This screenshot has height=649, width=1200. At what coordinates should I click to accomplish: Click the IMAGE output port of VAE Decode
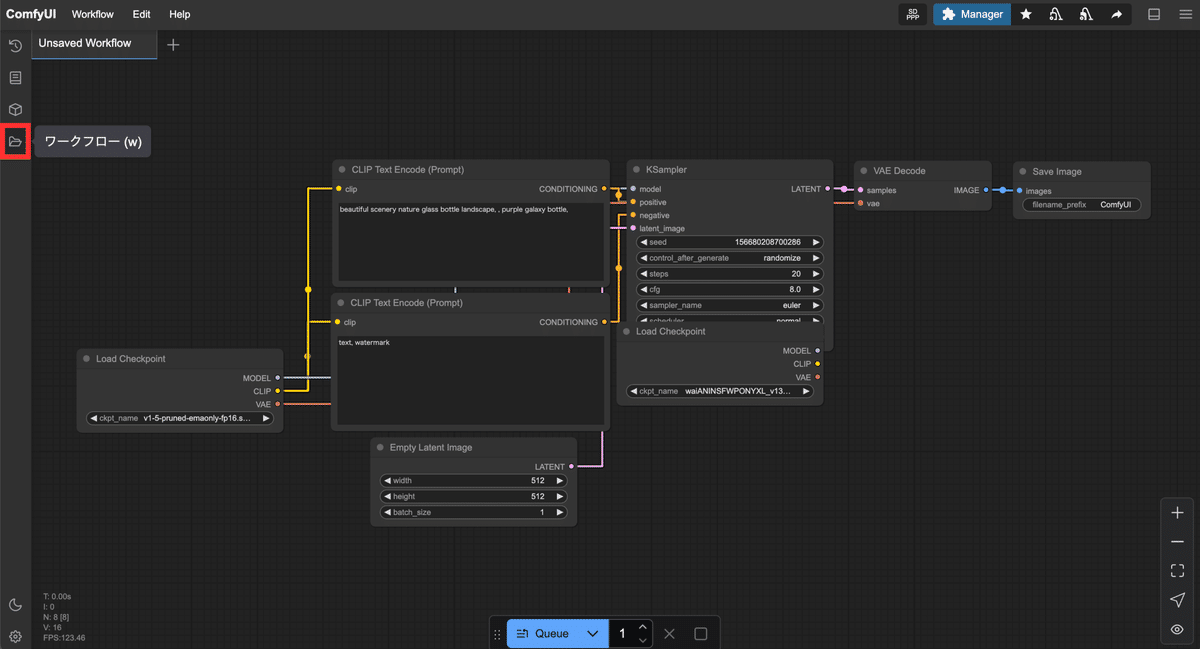[x=987, y=190]
